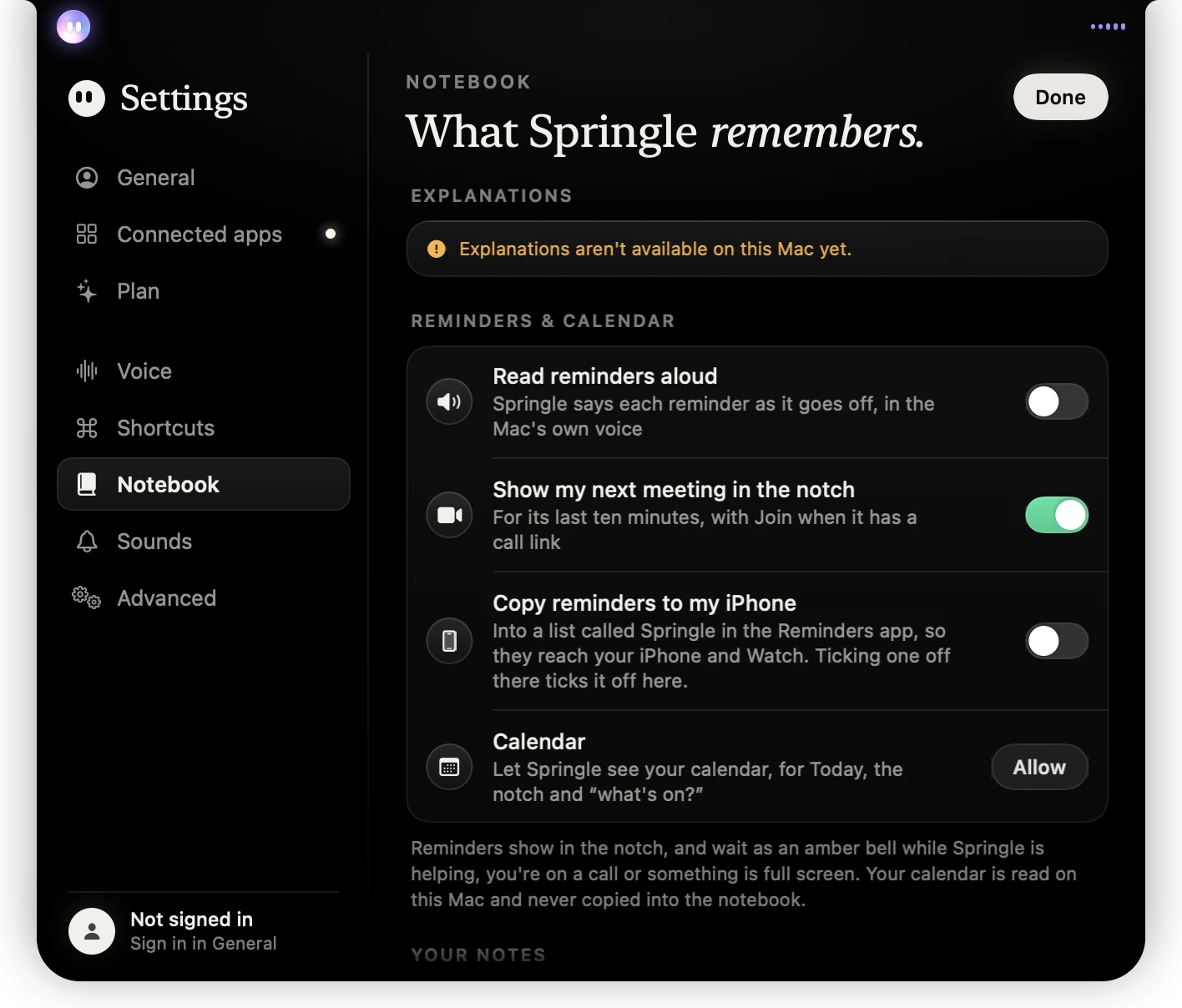Click the Sounds bell icon
This screenshot has width=1182, height=1008.
click(x=87, y=542)
